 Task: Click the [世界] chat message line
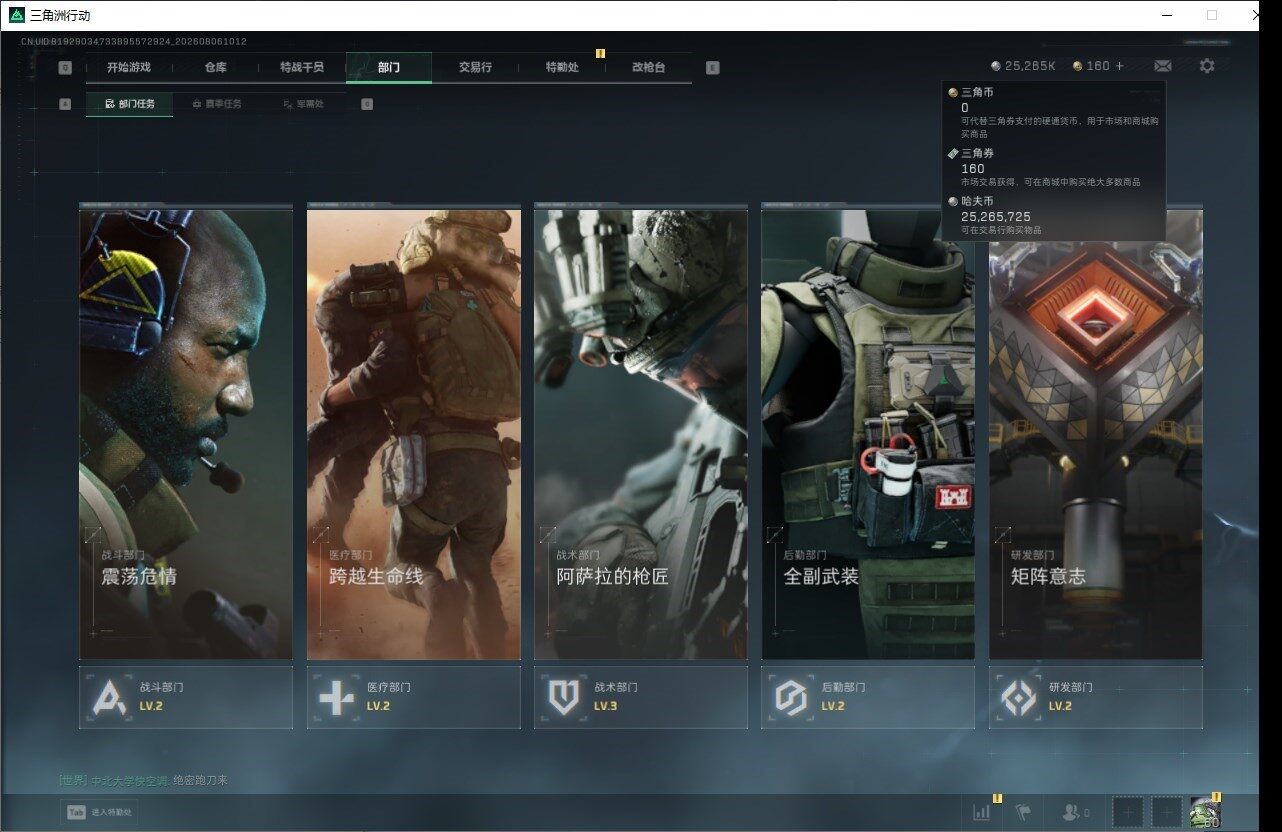[143, 780]
